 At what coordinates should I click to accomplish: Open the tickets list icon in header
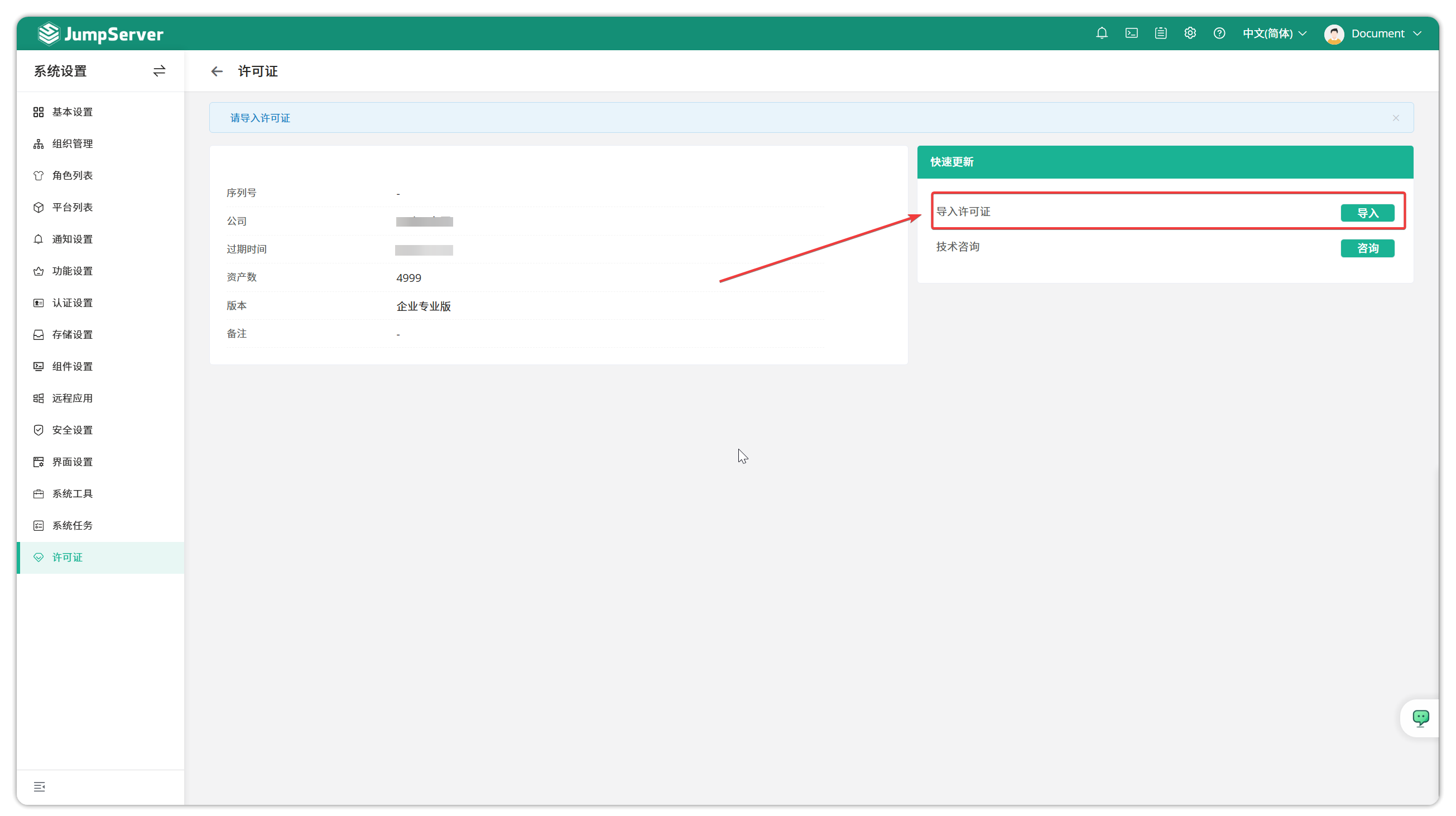(x=1160, y=33)
